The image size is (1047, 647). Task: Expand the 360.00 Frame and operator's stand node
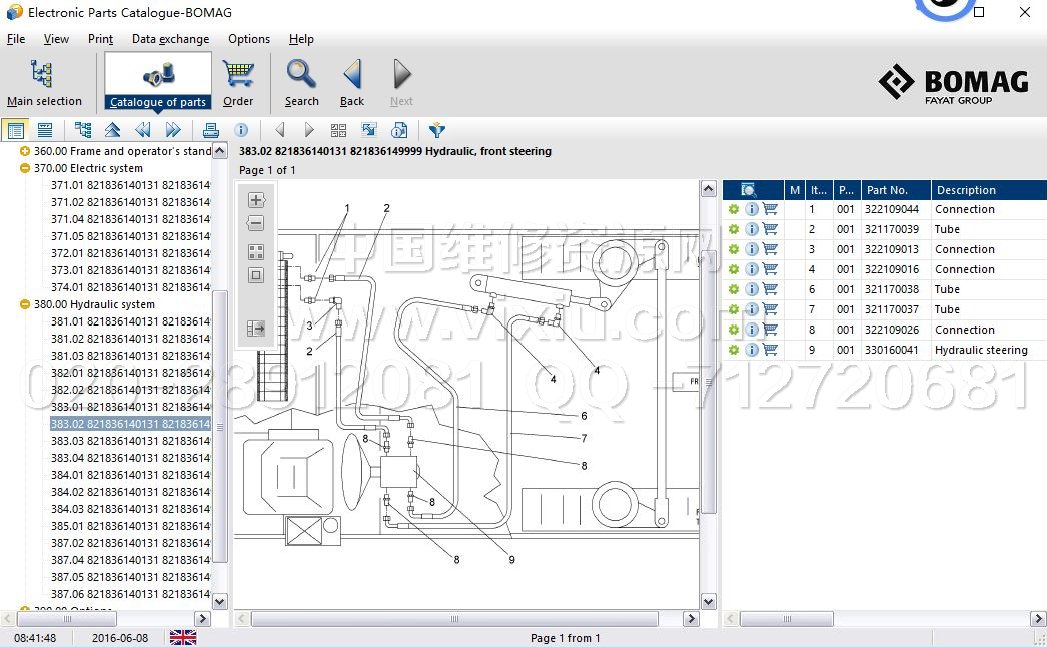click(25, 151)
